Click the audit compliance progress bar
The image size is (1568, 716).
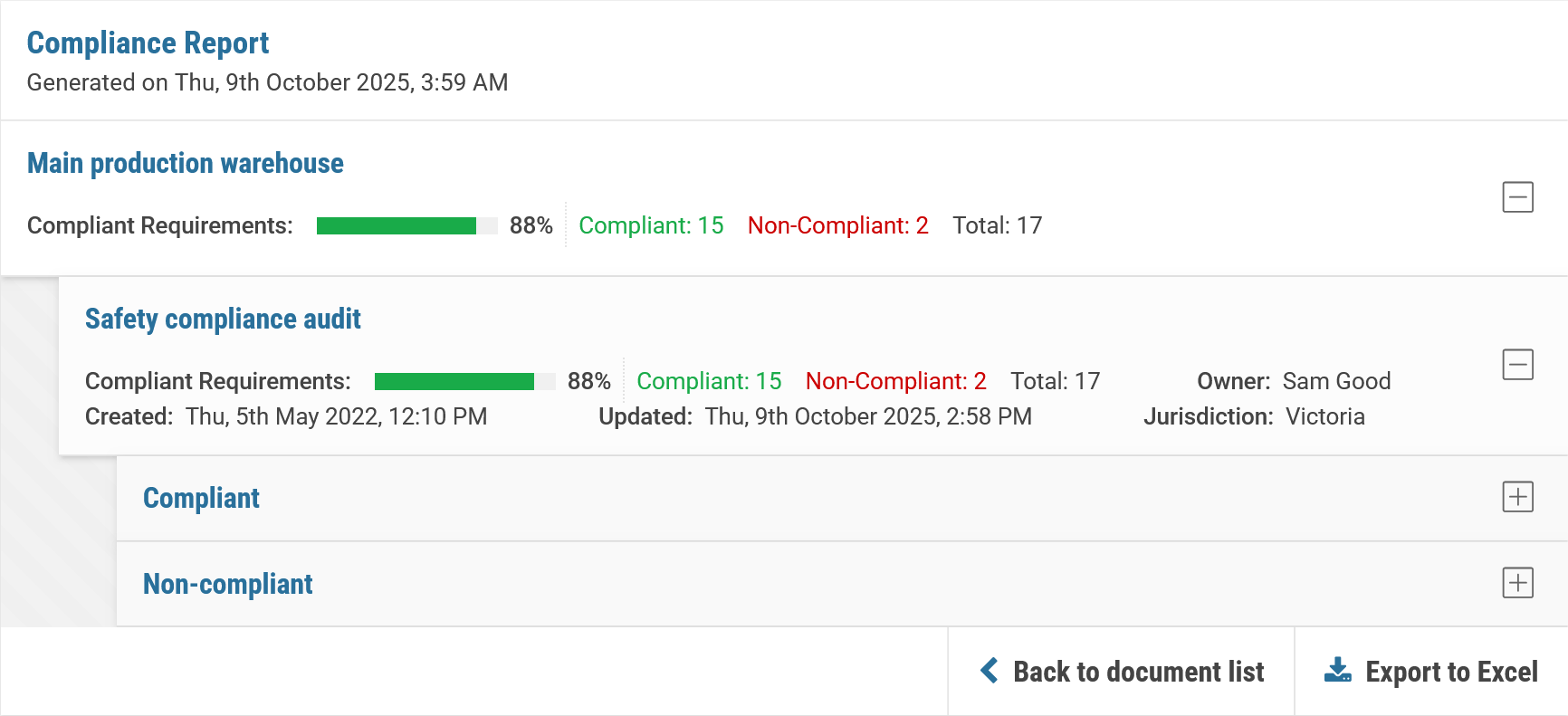click(x=465, y=381)
